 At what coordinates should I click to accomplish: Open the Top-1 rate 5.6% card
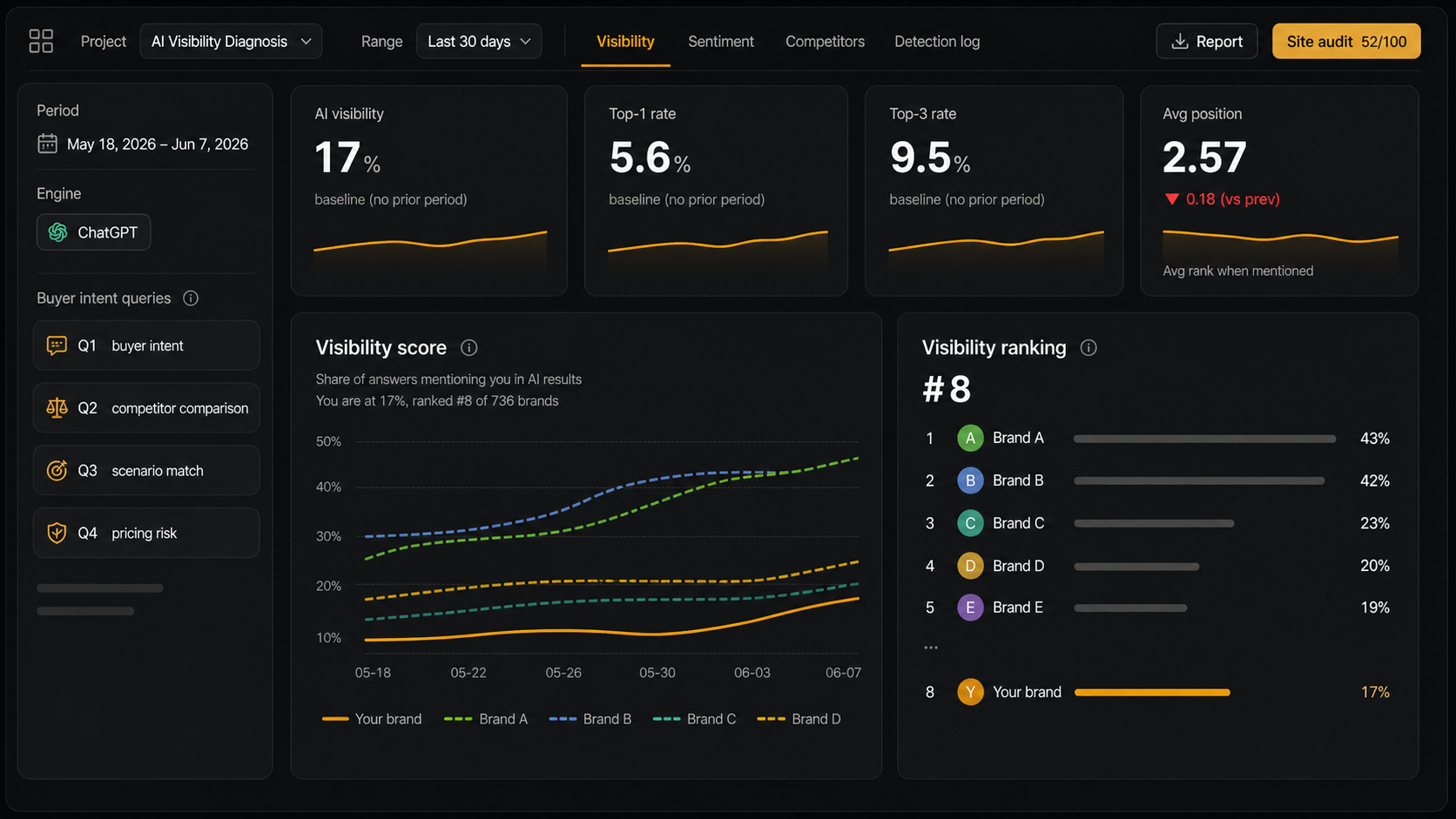(x=716, y=191)
